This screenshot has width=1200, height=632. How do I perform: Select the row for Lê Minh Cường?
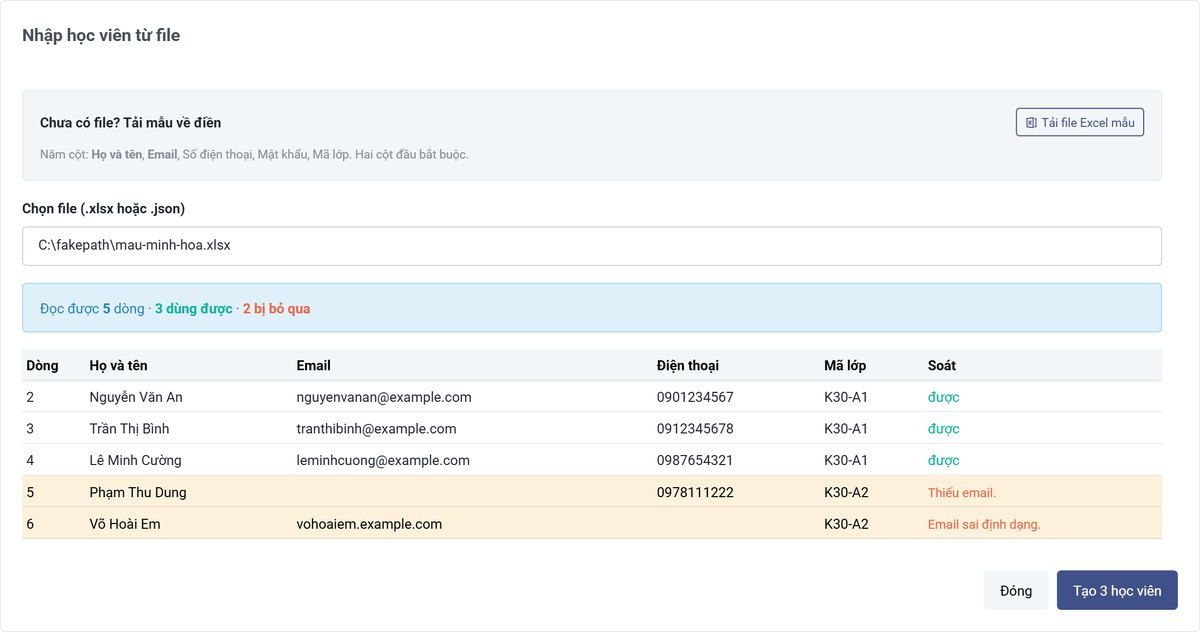click(592, 461)
